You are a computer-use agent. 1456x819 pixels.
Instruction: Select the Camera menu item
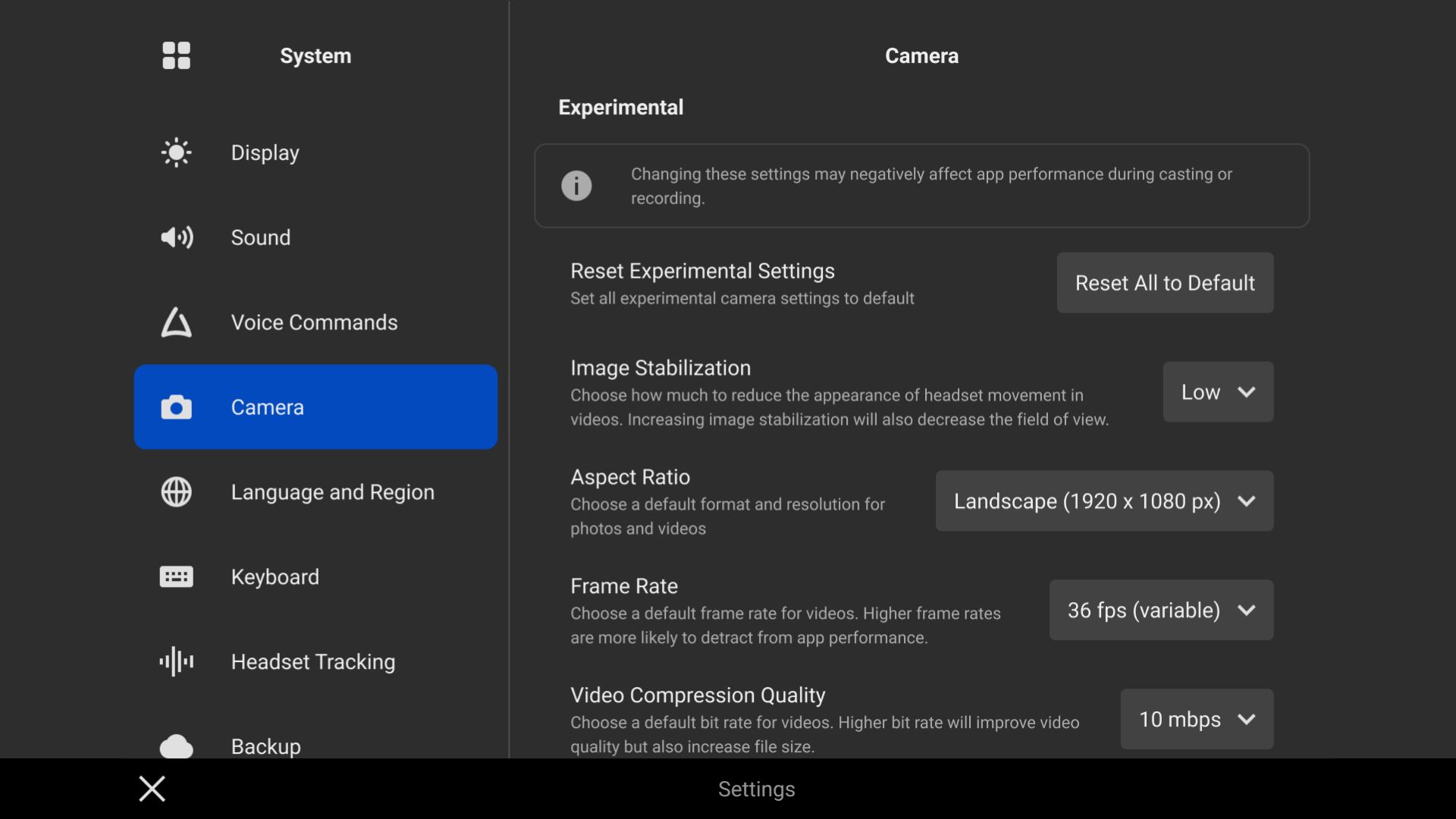(x=315, y=407)
